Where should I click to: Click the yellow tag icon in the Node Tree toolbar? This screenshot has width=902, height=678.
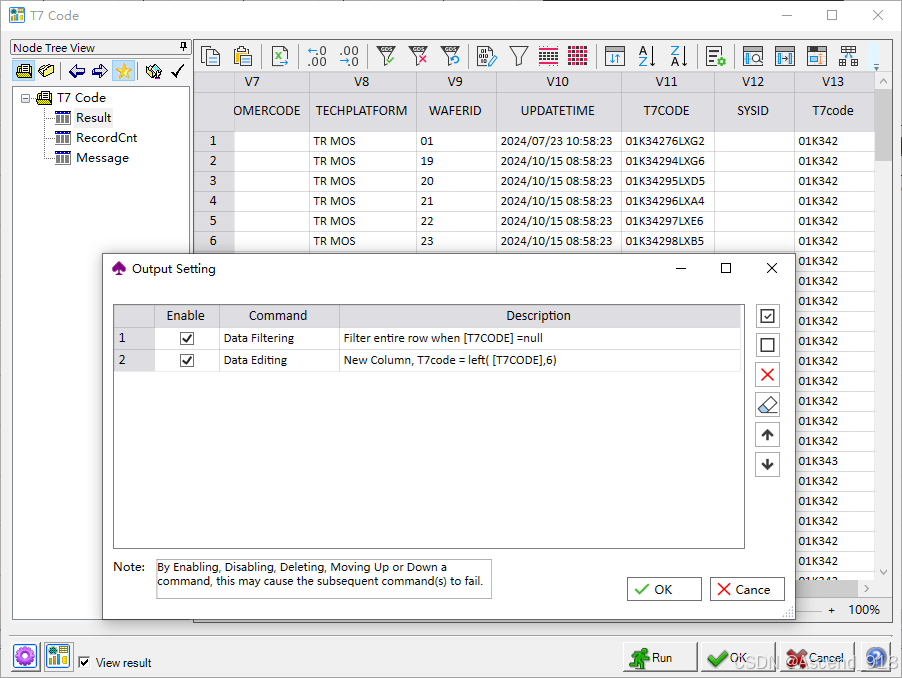46,71
